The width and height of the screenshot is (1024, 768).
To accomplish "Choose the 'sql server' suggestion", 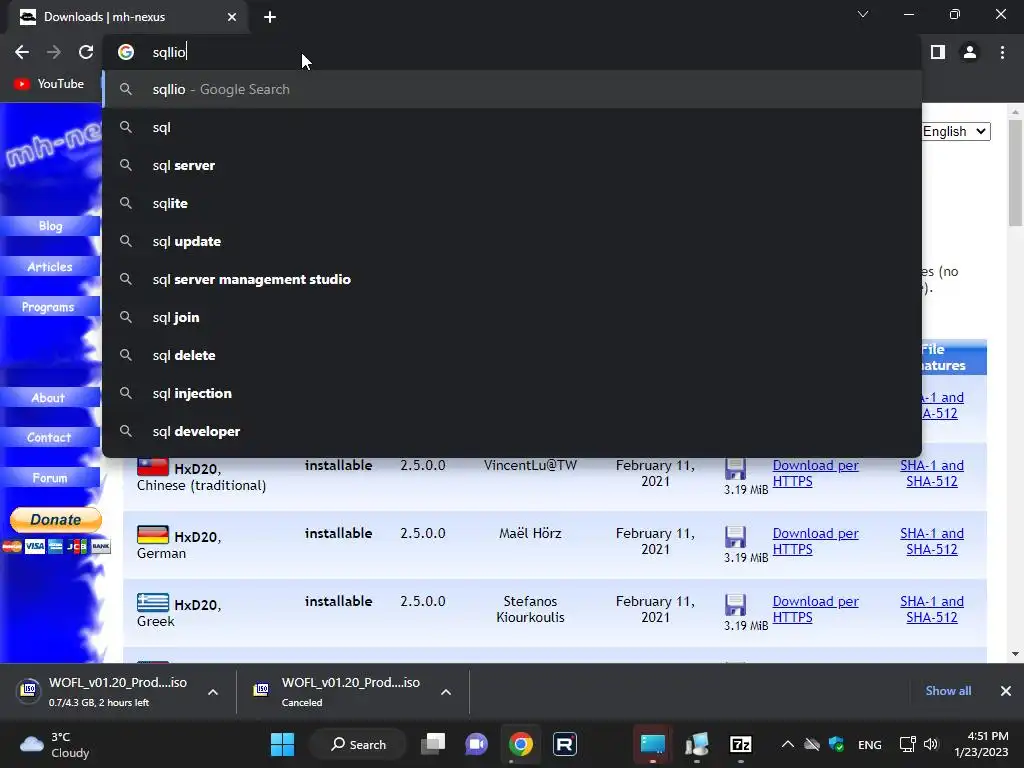I will pos(512,165).
